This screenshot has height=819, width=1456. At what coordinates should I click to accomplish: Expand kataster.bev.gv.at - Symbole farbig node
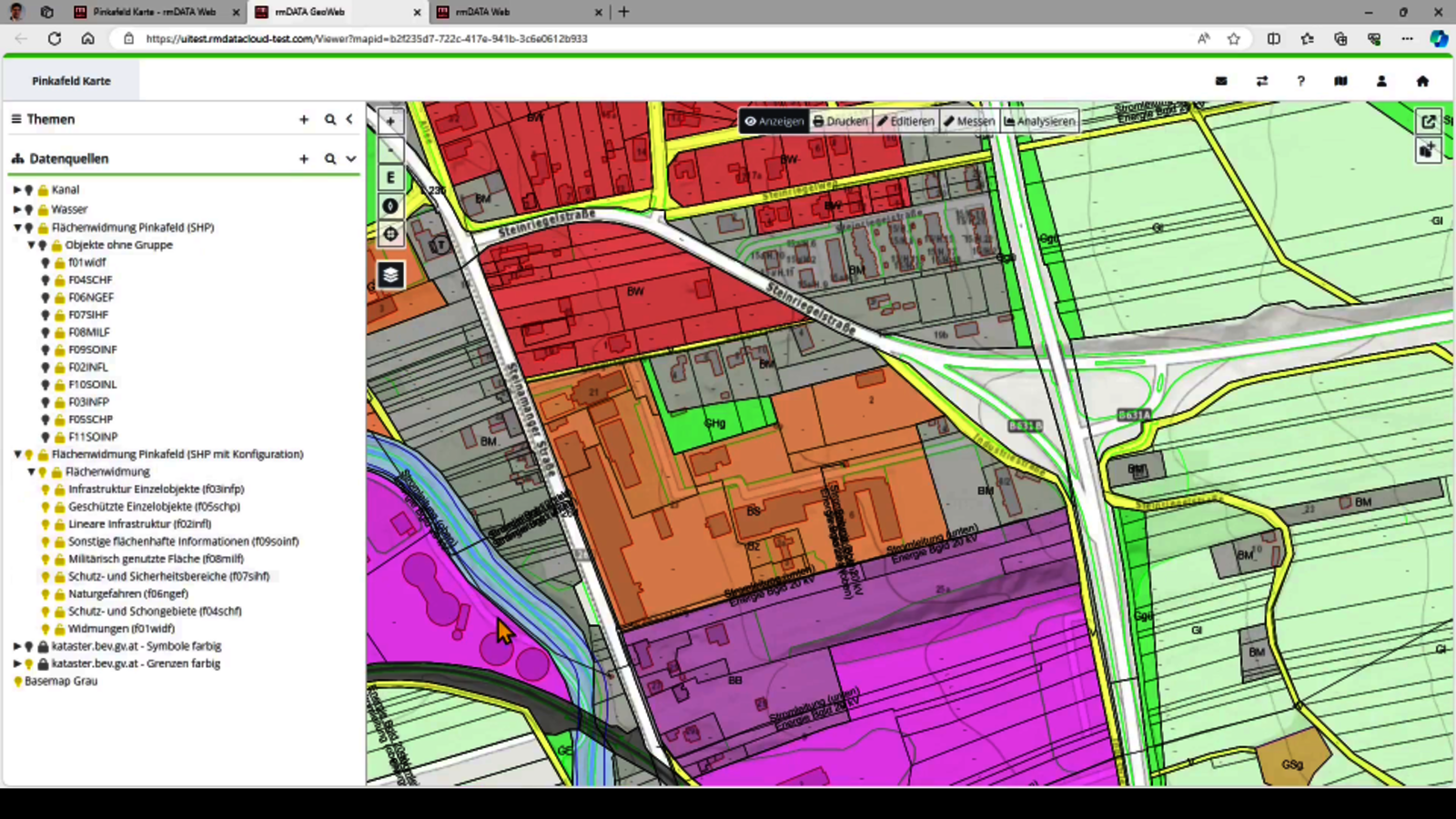click(x=16, y=646)
